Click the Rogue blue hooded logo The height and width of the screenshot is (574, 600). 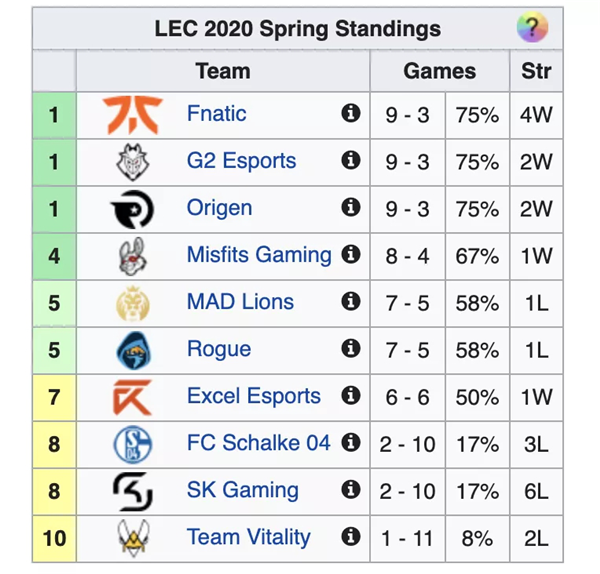(x=133, y=350)
